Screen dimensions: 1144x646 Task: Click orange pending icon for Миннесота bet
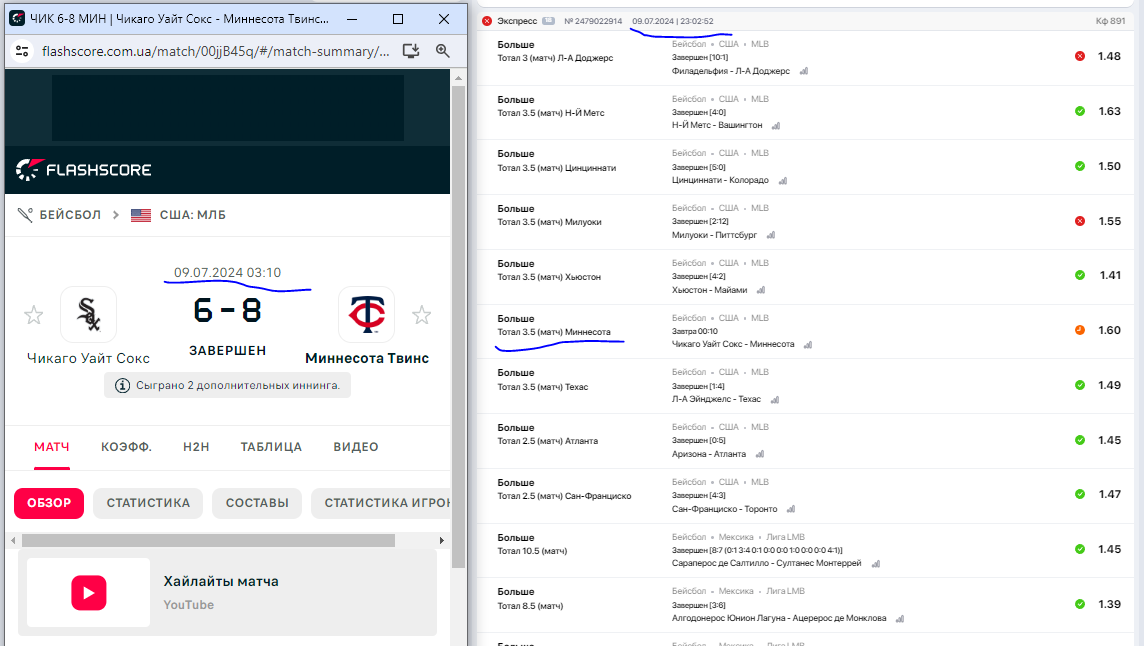tap(1080, 330)
